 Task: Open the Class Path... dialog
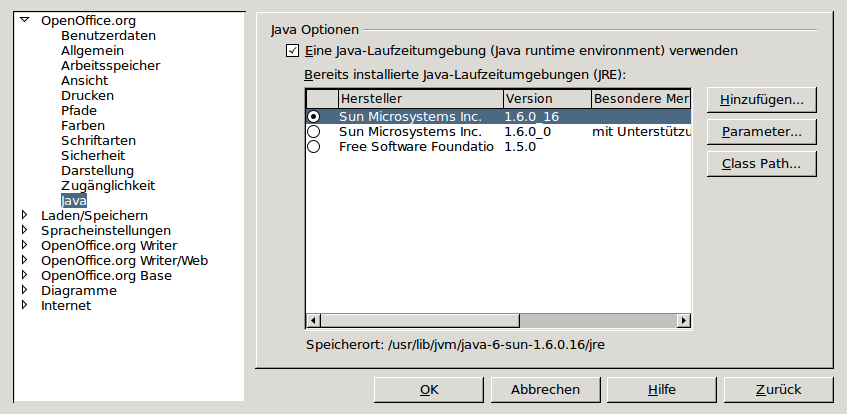pos(762,162)
